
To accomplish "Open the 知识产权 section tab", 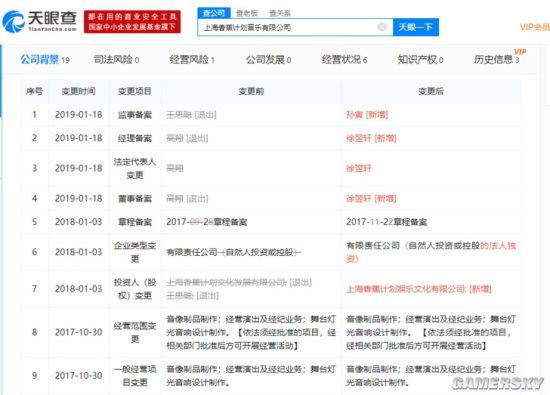I will tap(421, 60).
